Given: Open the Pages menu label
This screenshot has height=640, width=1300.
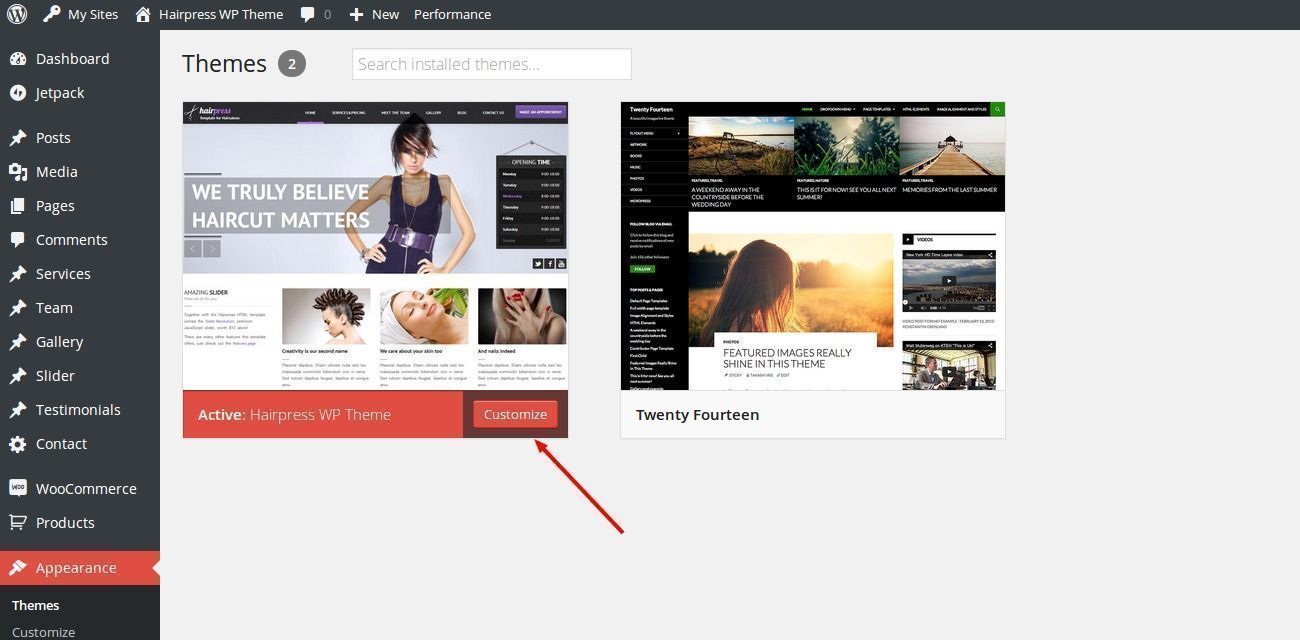Looking at the screenshot, I should click(55, 206).
